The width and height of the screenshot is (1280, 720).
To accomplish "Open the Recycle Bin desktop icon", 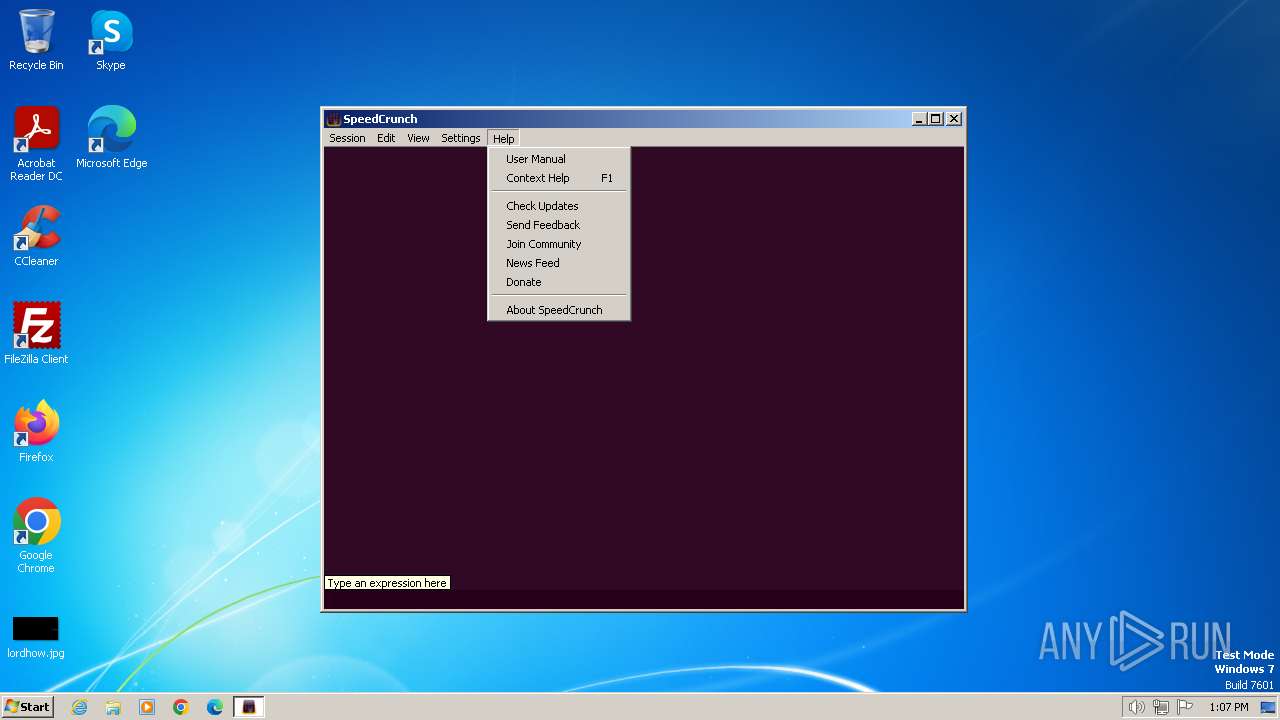I will [x=36, y=40].
